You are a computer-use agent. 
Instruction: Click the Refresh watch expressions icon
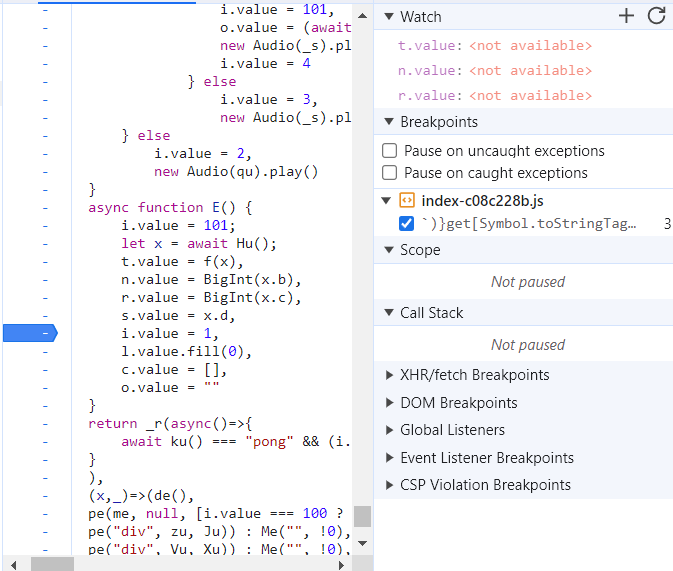[656, 16]
